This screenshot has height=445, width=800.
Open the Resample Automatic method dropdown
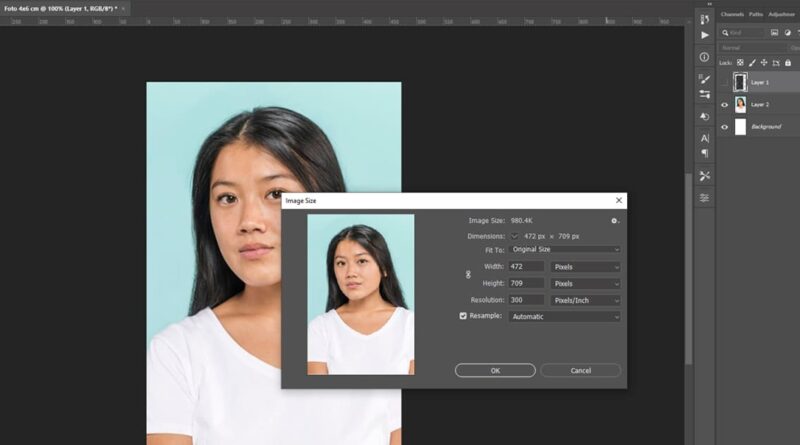[x=564, y=316]
